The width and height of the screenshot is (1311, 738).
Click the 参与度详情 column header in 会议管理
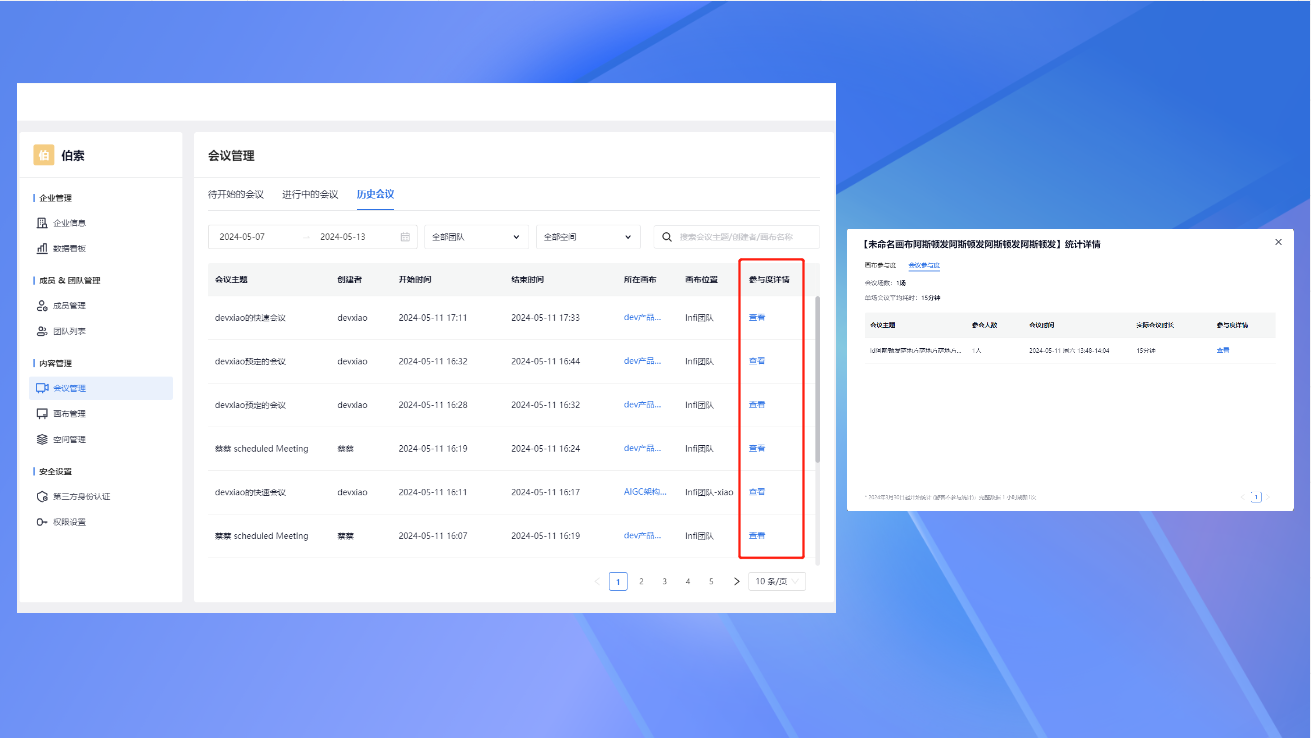coord(769,280)
